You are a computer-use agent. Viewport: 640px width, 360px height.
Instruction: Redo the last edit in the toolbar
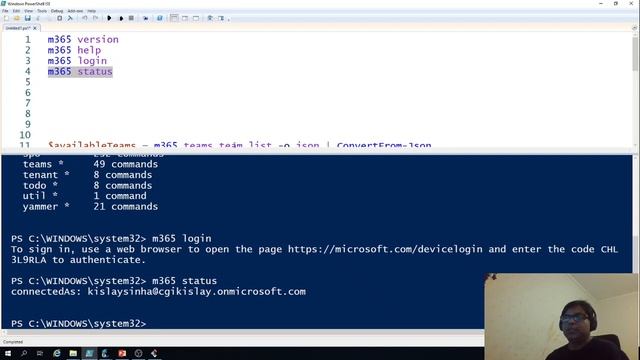click(95, 18)
